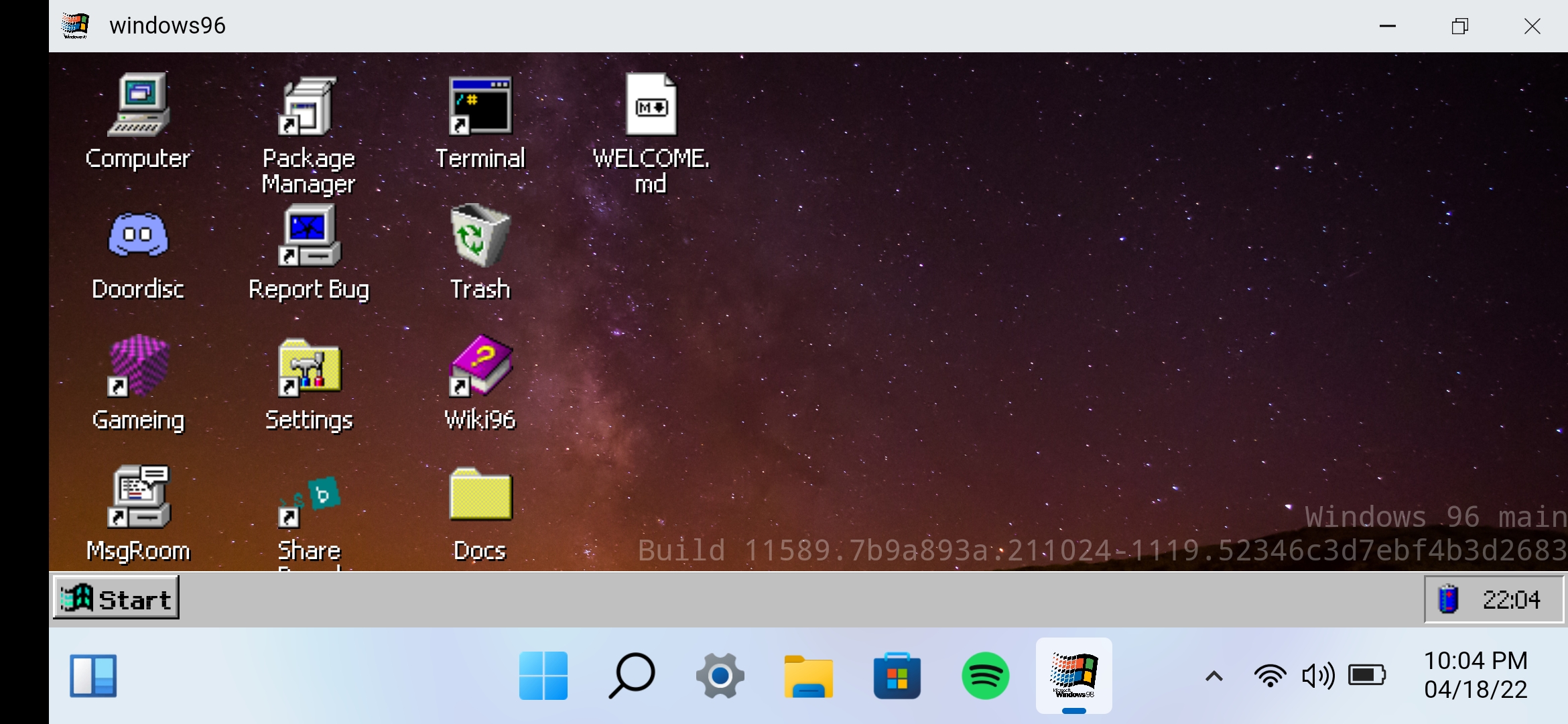Open File Explorer from the taskbar

(x=808, y=676)
